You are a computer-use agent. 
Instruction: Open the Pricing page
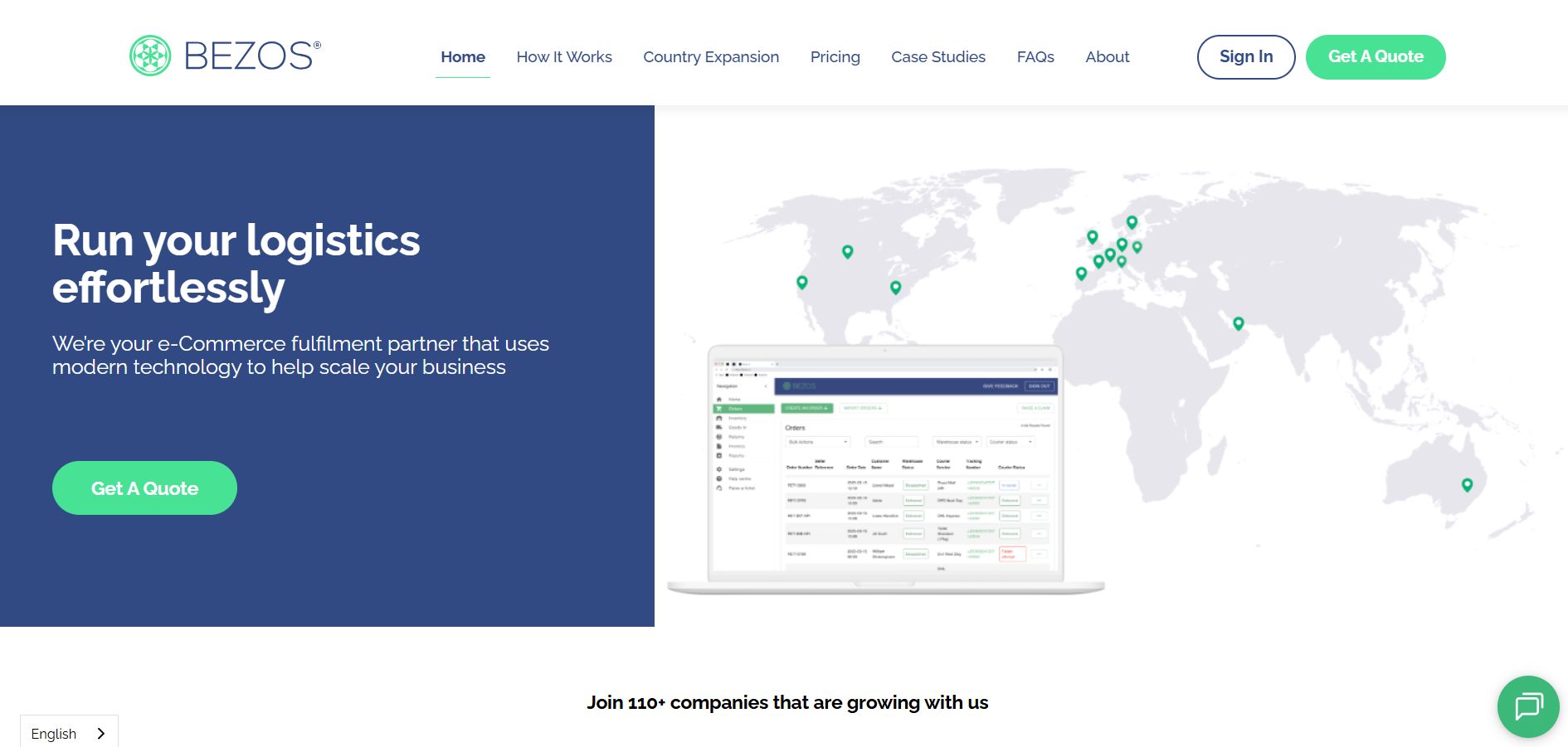coord(835,57)
